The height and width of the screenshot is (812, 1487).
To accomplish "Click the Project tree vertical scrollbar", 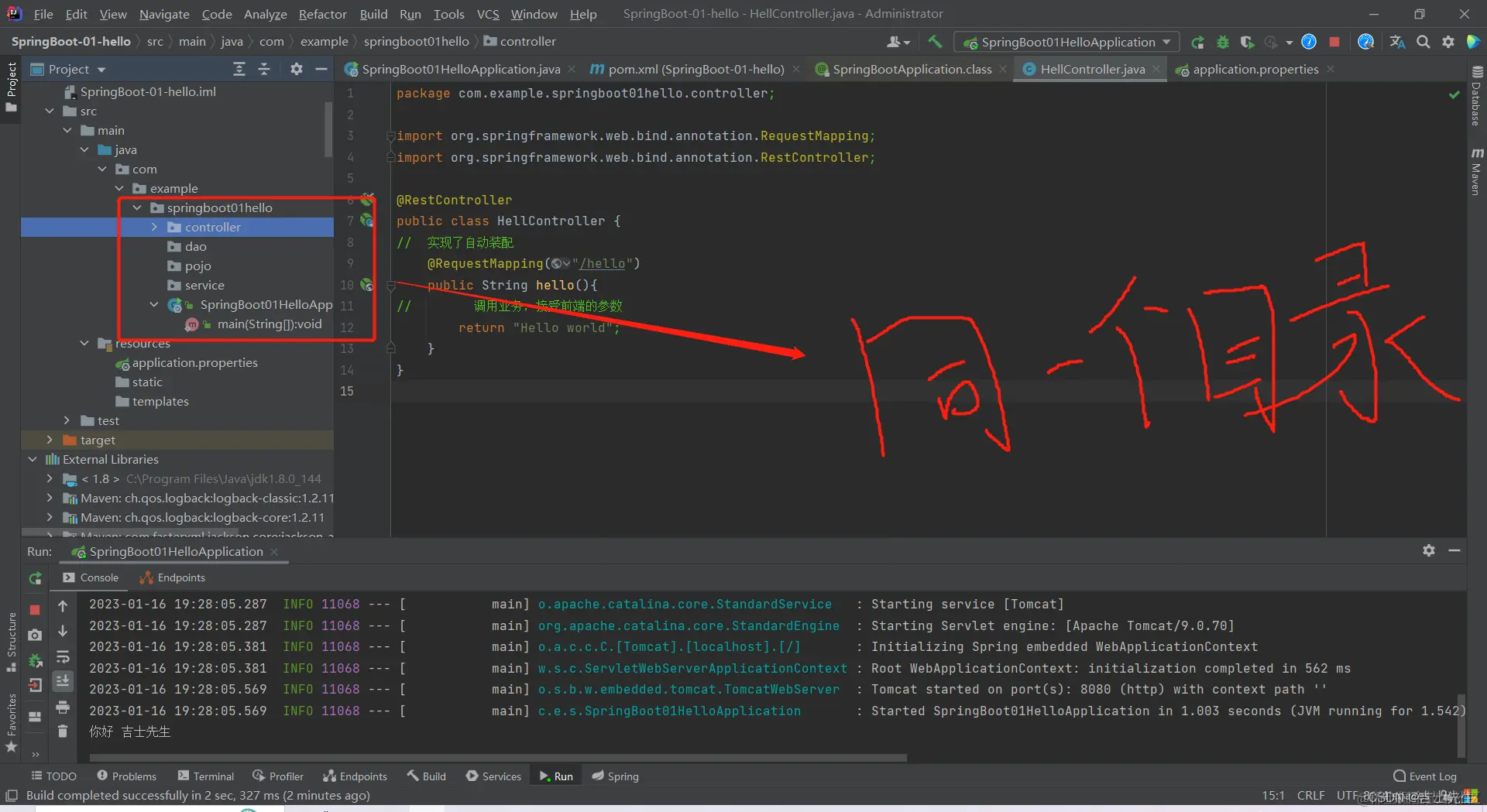I will 328,129.
